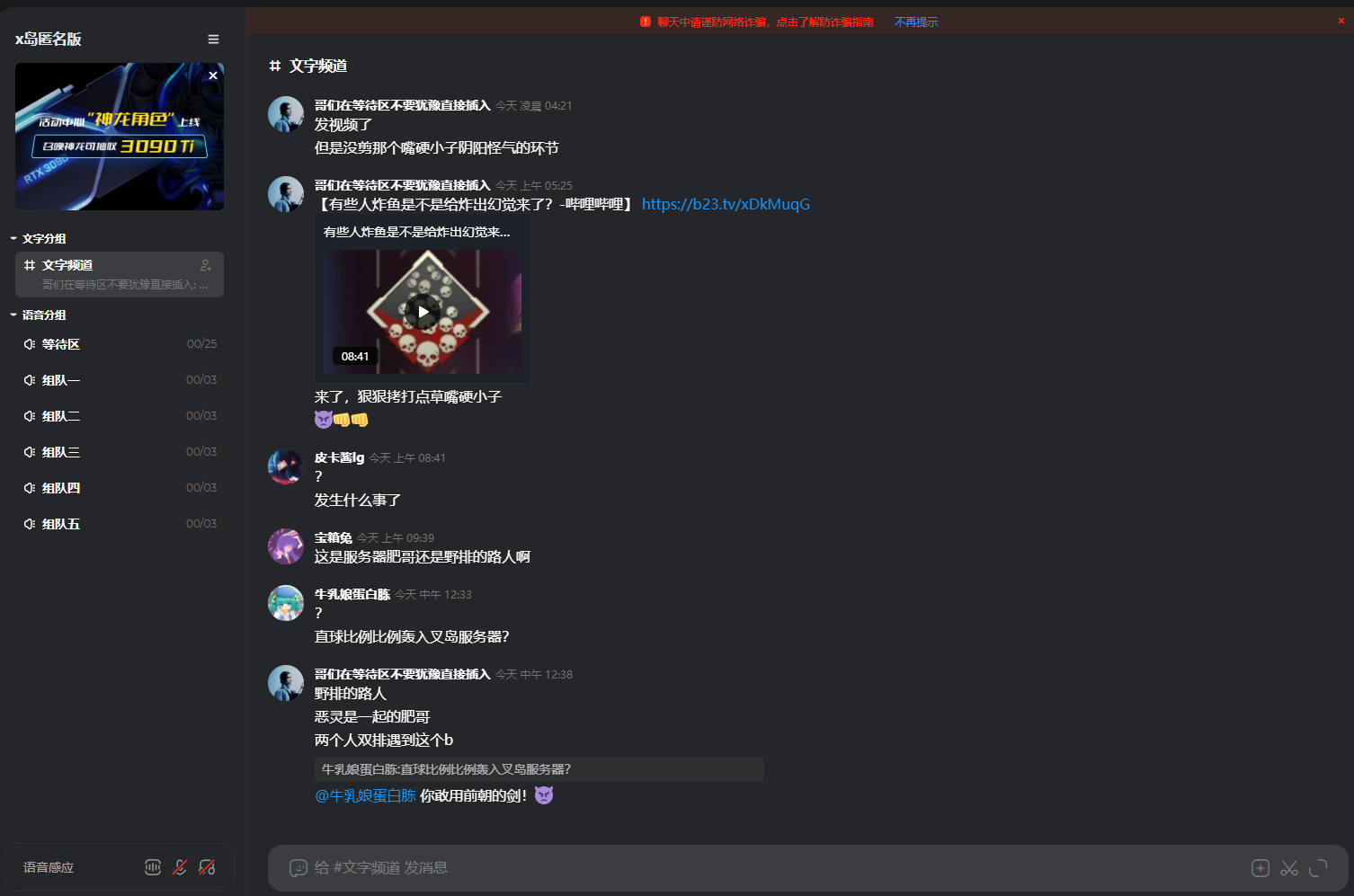Click 不再提示 to dismiss fraud warning
This screenshot has height=896, width=1354.
pos(916,22)
